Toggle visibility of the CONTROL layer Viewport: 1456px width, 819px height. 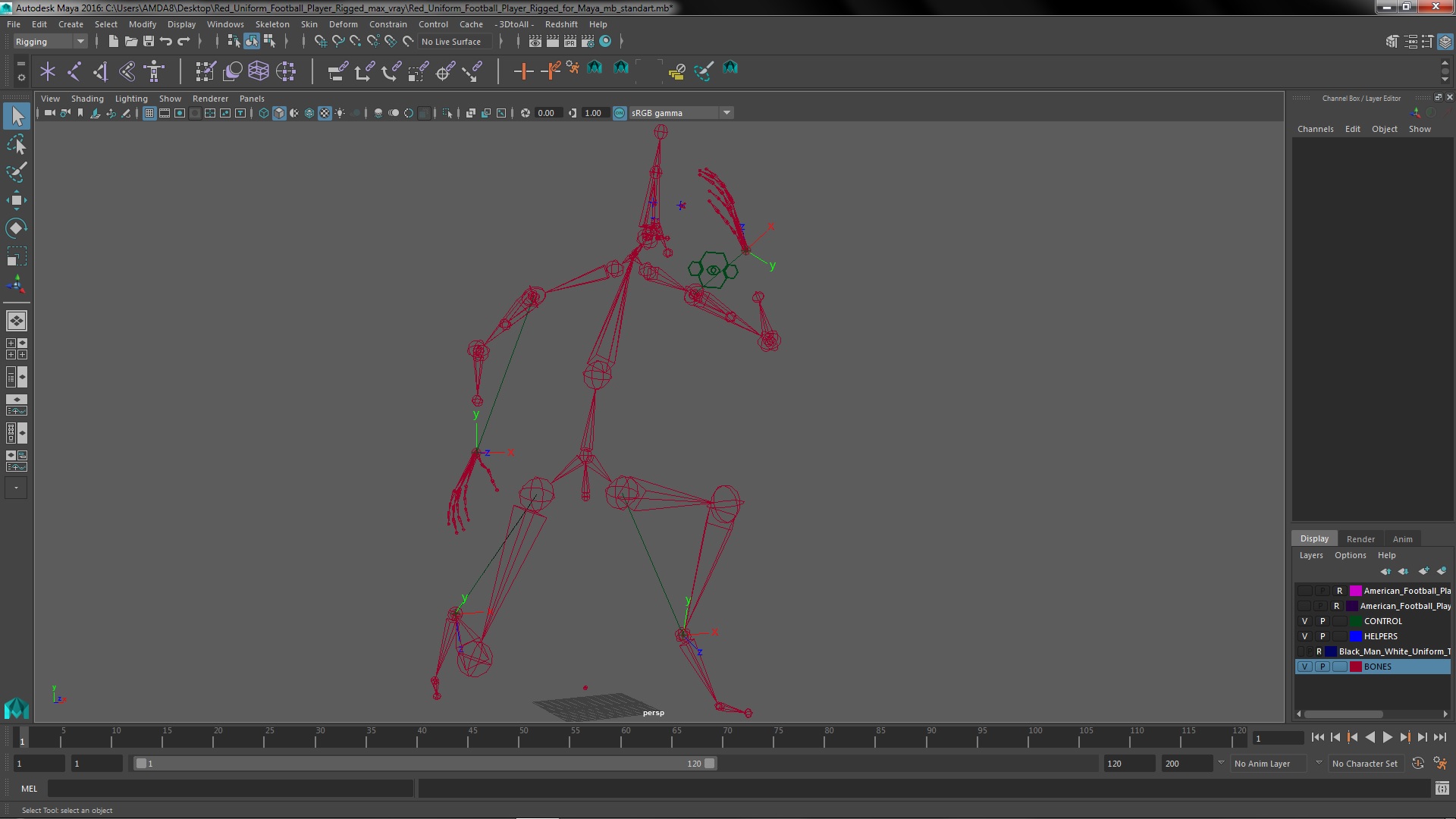click(1305, 621)
